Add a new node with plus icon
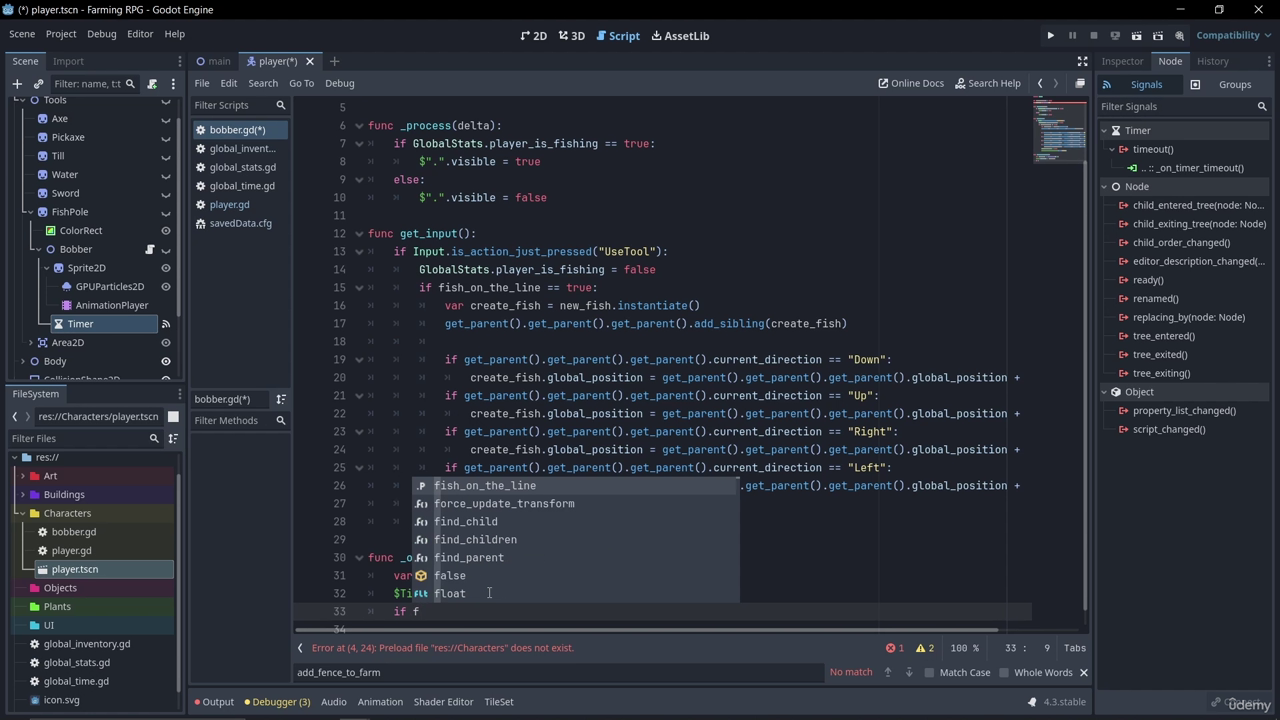The image size is (1280, 720). (x=17, y=84)
